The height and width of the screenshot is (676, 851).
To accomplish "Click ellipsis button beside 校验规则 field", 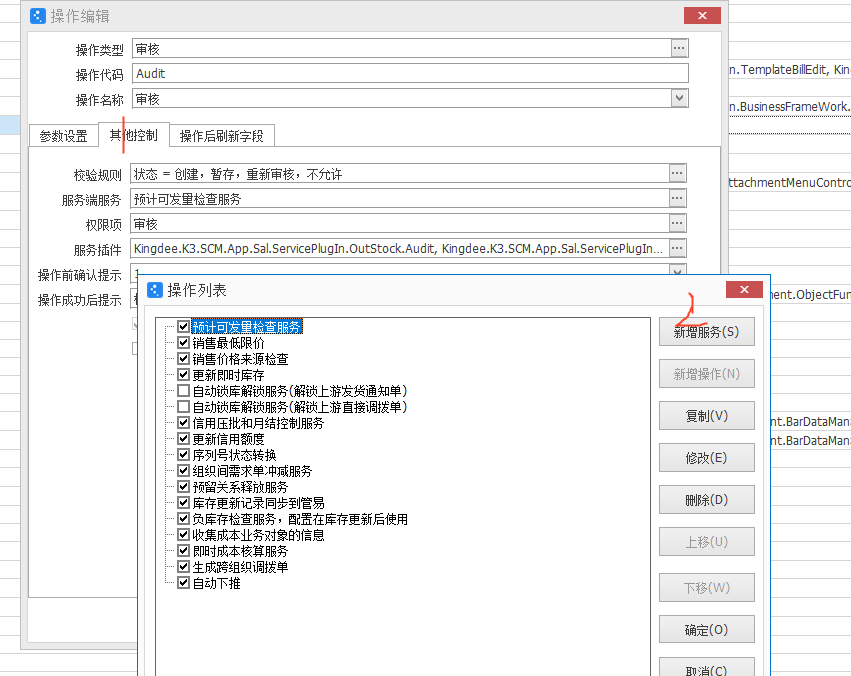I will (x=678, y=174).
